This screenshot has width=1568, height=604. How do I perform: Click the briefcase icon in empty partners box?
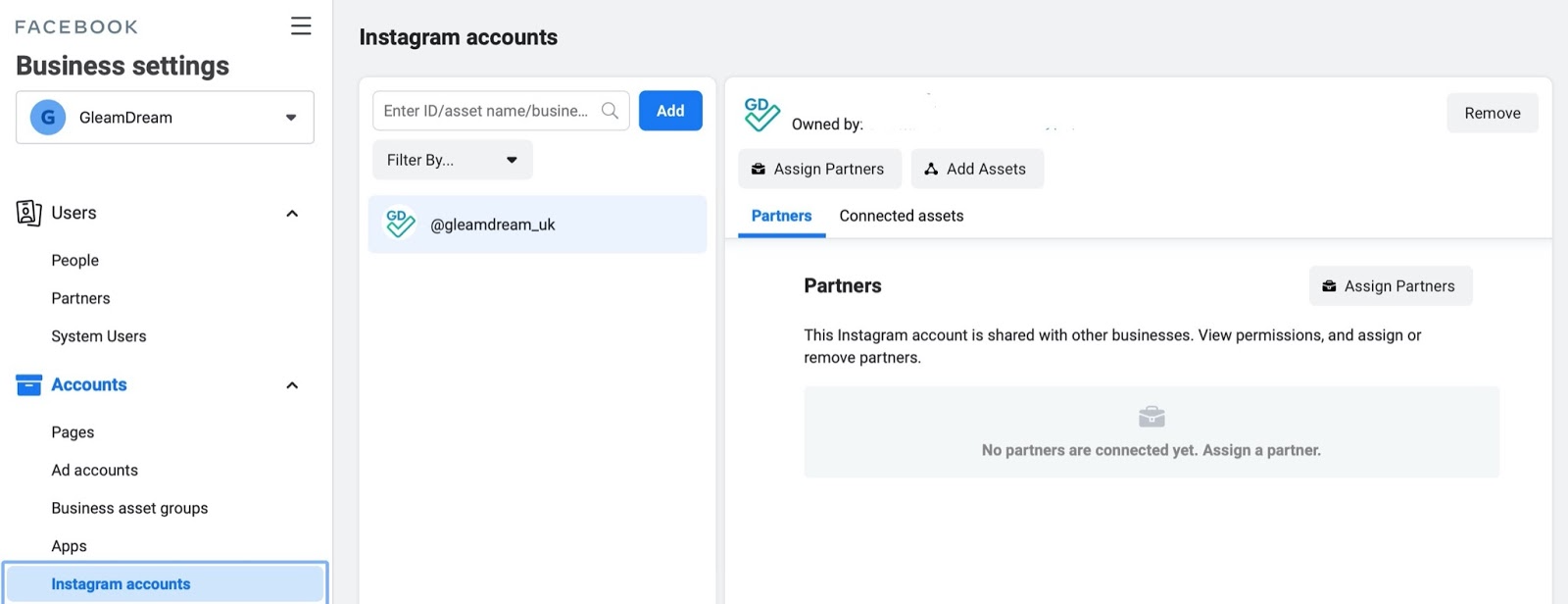(x=1151, y=417)
